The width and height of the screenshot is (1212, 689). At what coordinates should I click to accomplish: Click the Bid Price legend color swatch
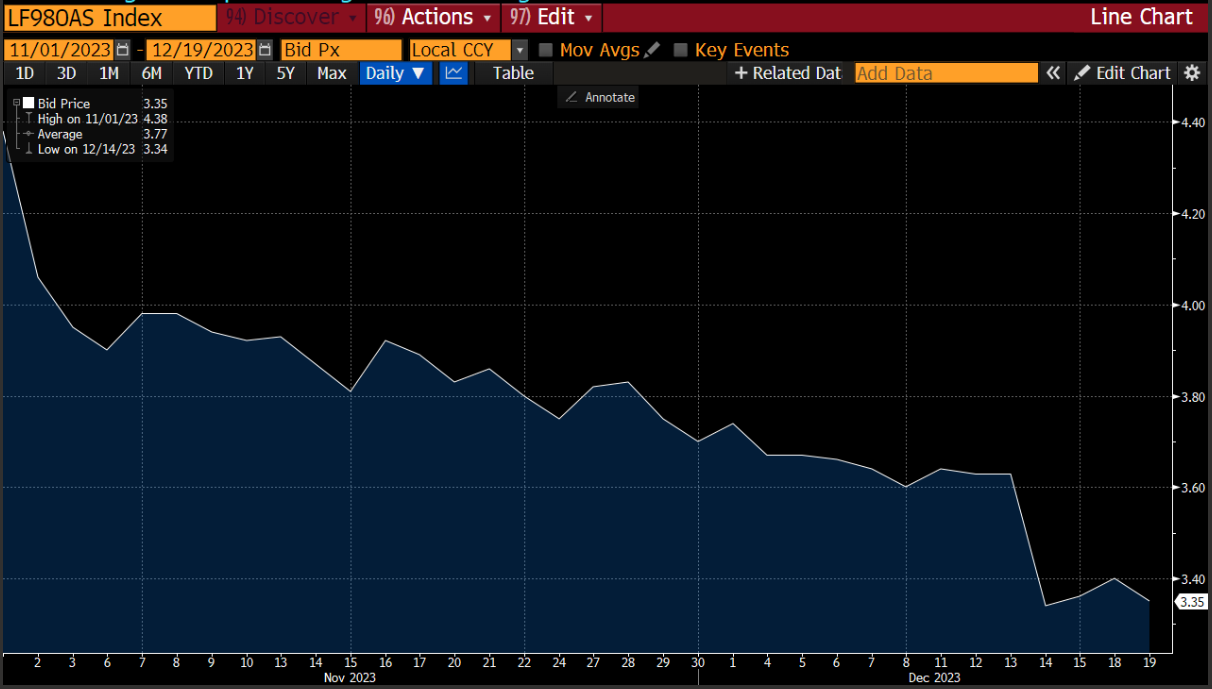[x=29, y=104]
